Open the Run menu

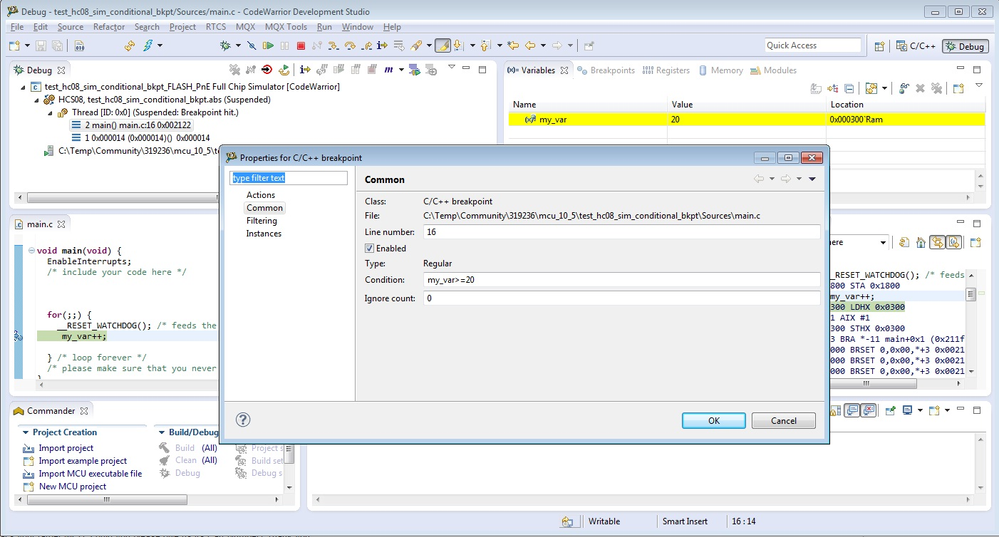pyautogui.click(x=324, y=27)
